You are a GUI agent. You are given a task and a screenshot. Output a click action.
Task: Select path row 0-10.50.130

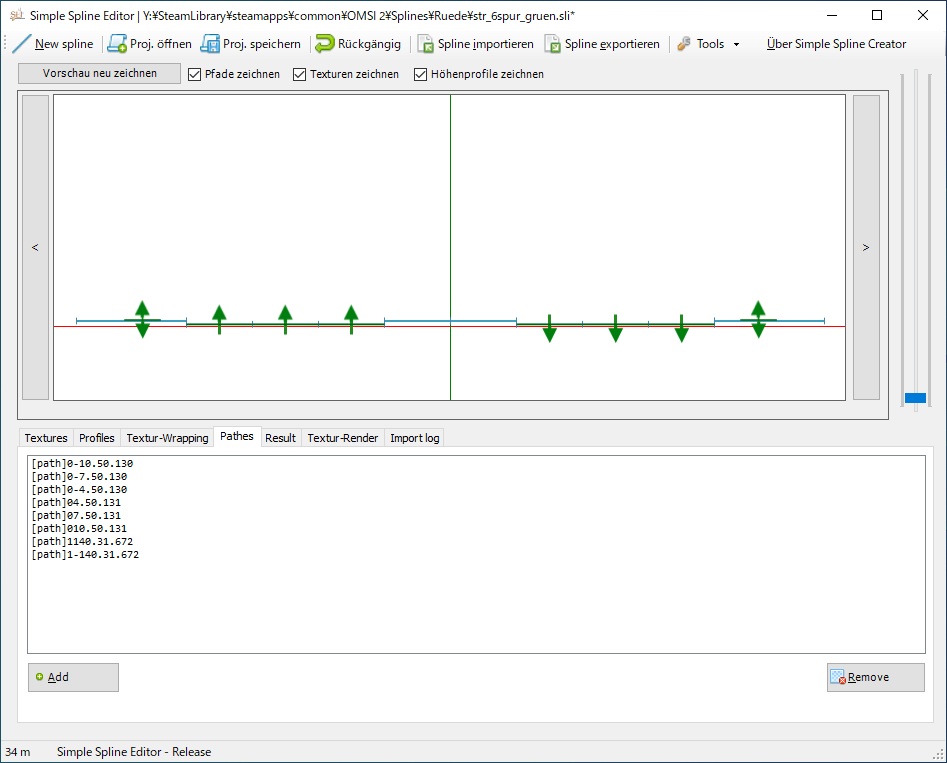click(82, 463)
